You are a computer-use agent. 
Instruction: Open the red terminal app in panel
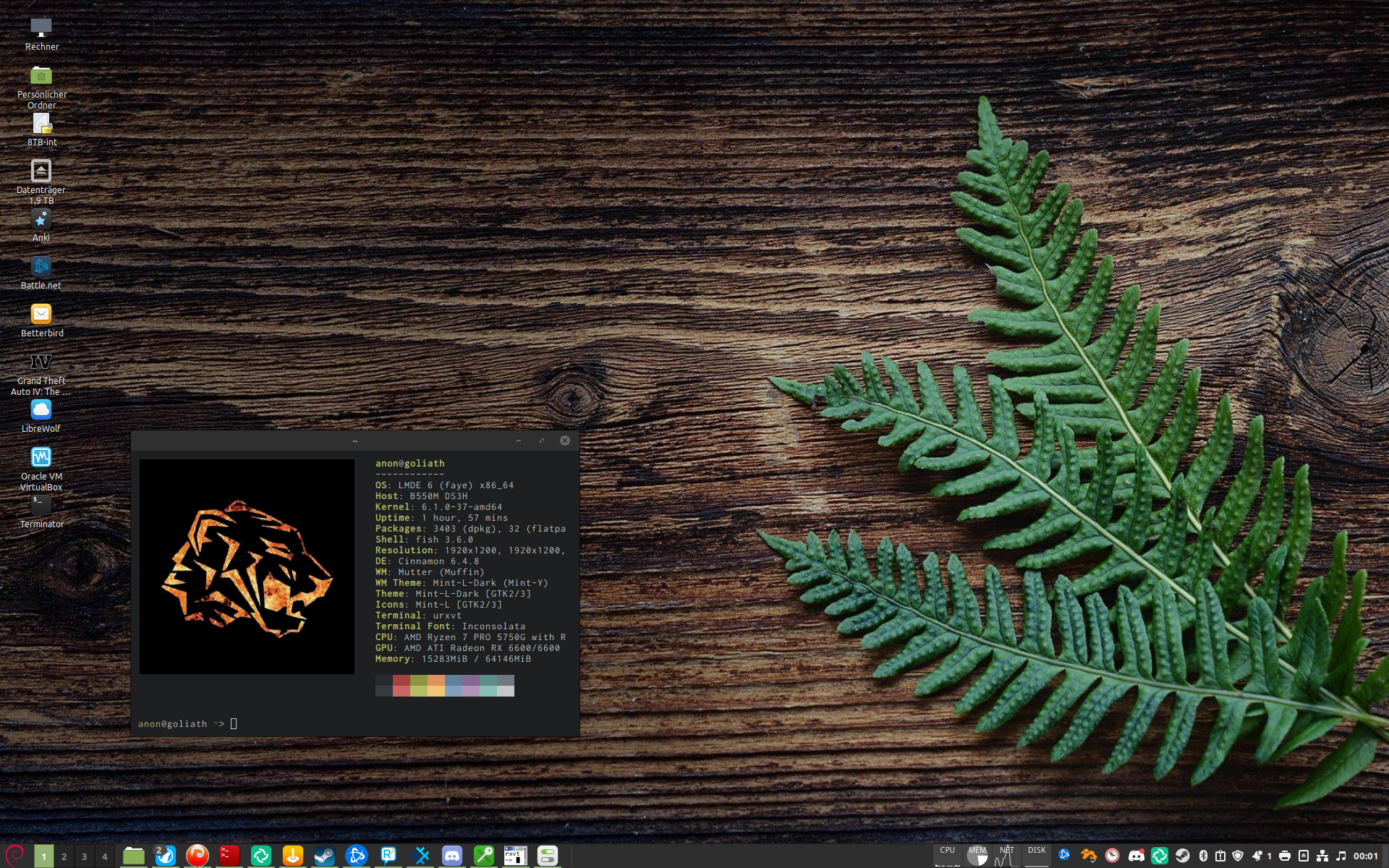[229, 856]
